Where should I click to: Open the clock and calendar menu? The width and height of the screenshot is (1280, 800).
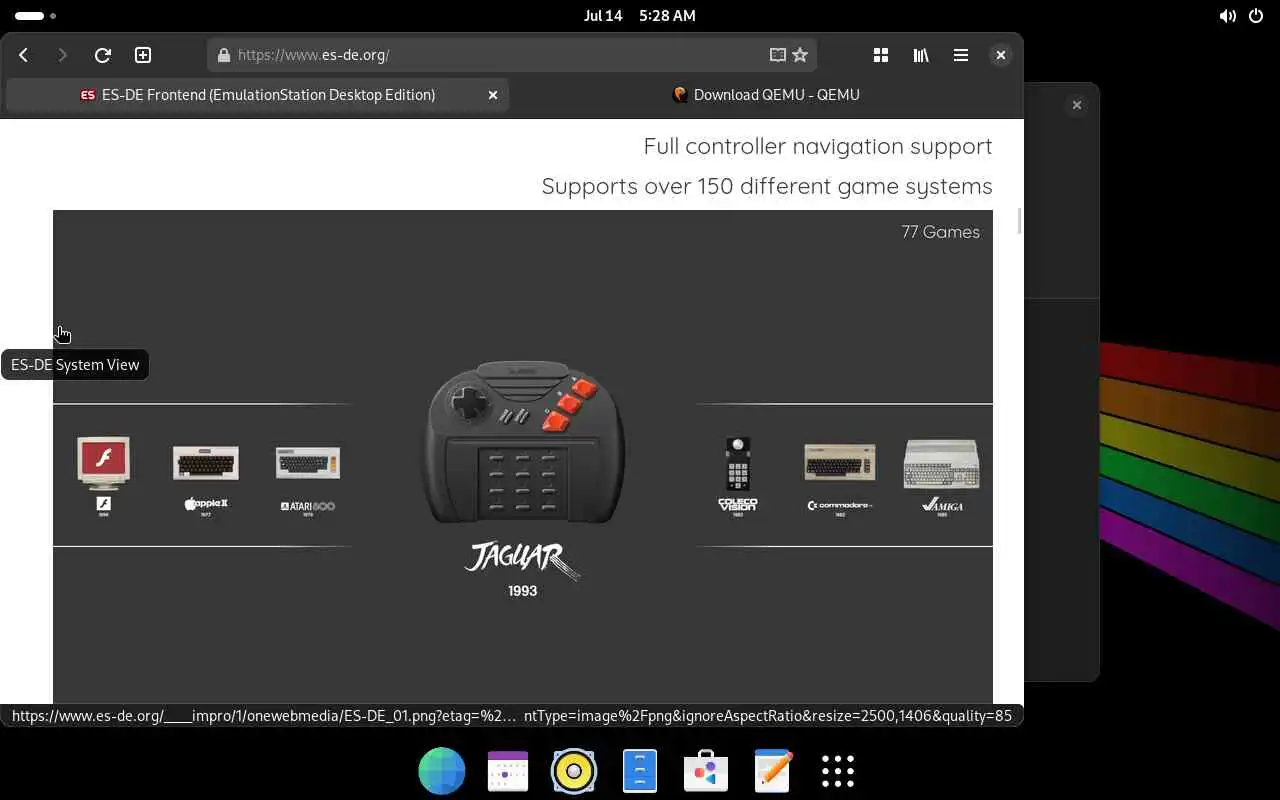pos(640,16)
